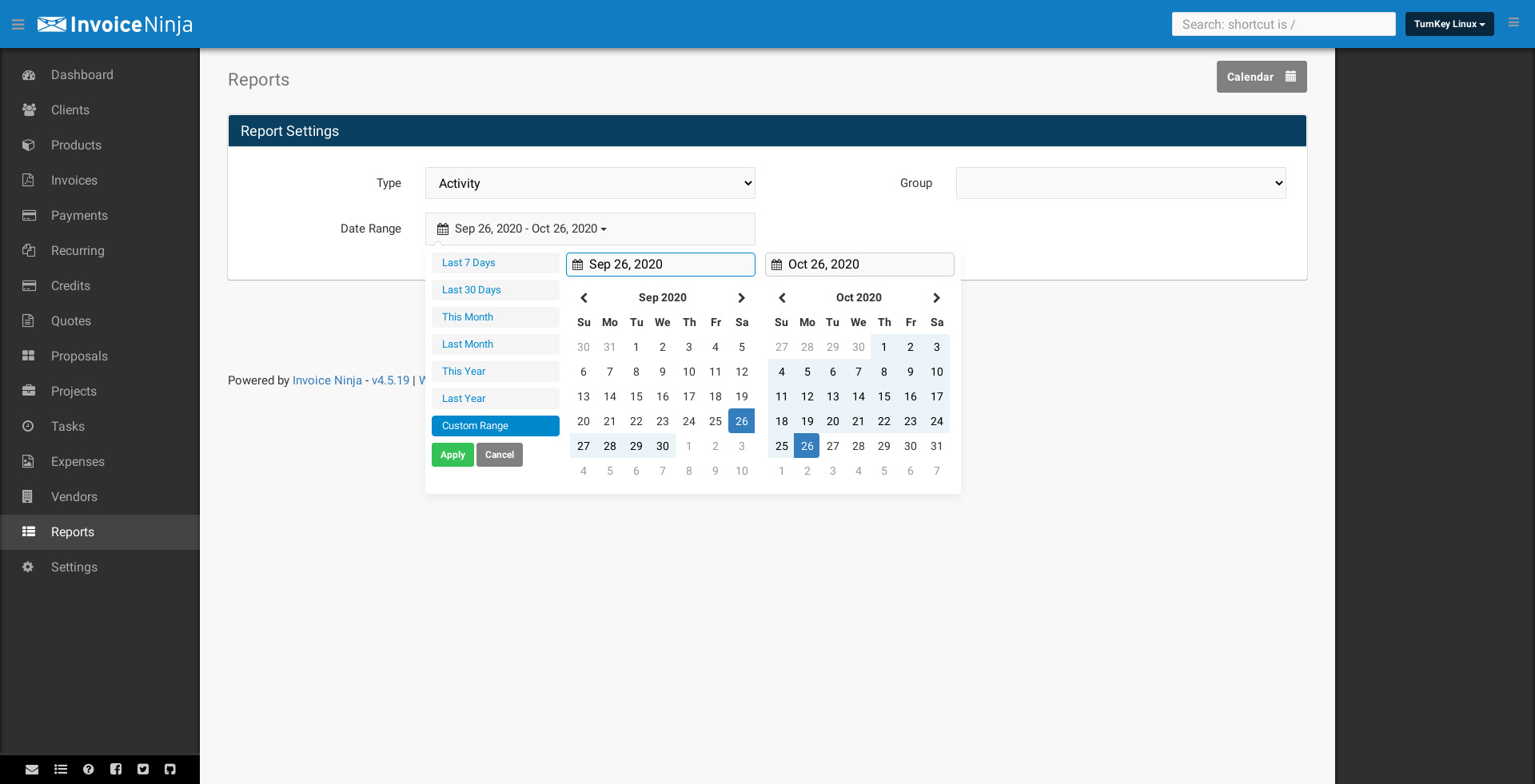Toggle the right sidebar menu icon

tap(1513, 23)
